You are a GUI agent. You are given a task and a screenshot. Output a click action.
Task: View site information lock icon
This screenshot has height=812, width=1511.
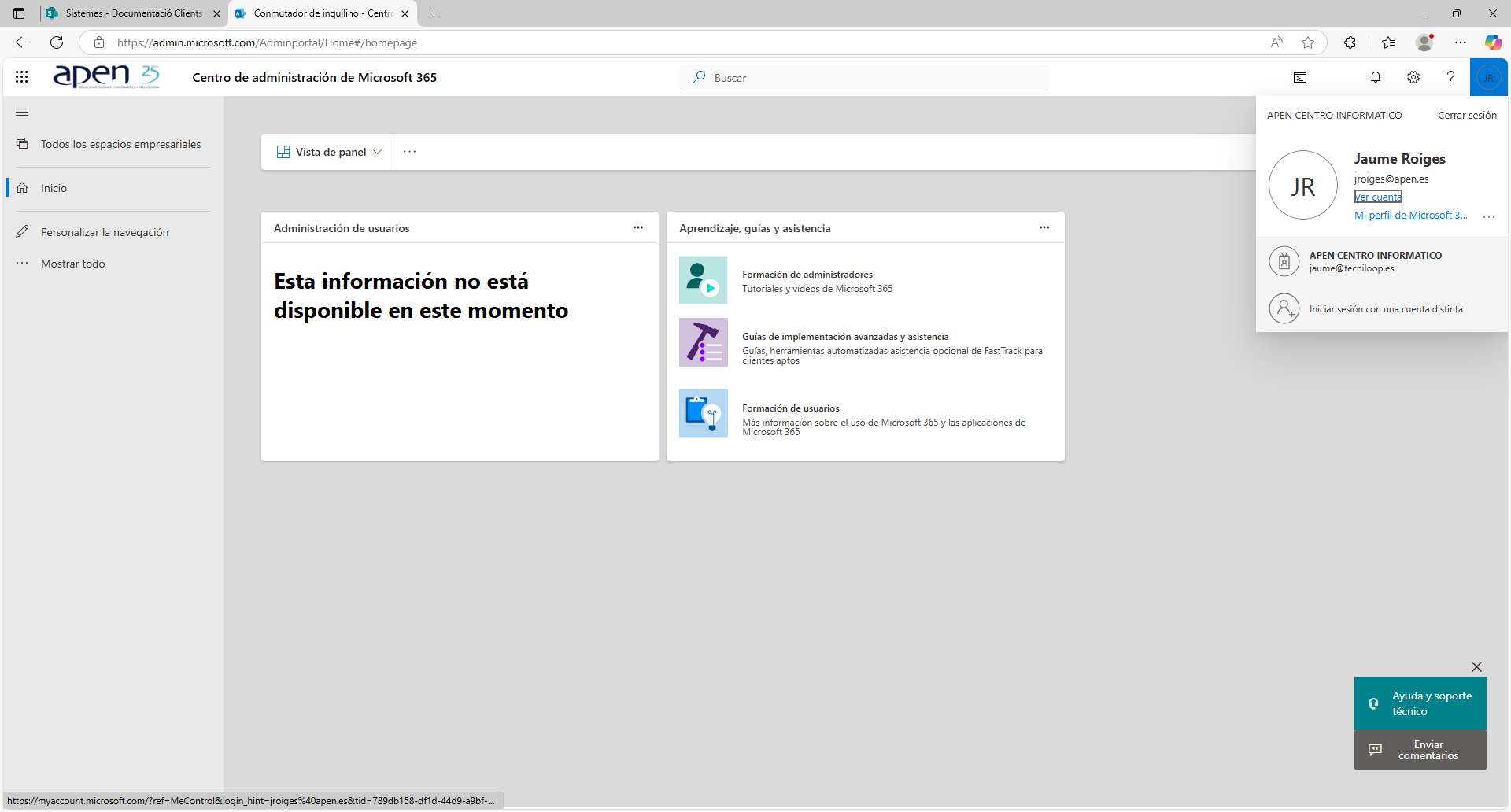pyautogui.click(x=99, y=42)
